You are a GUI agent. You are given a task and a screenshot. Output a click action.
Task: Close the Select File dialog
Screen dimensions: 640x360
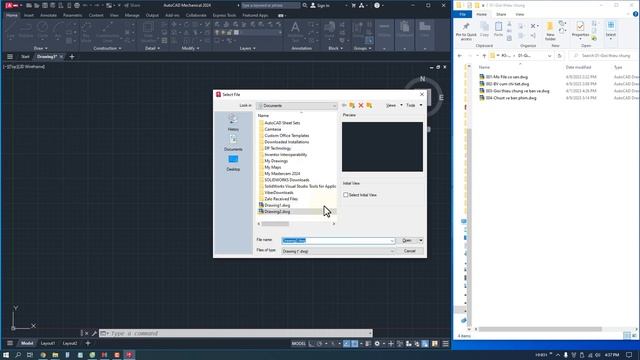tap(422, 94)
